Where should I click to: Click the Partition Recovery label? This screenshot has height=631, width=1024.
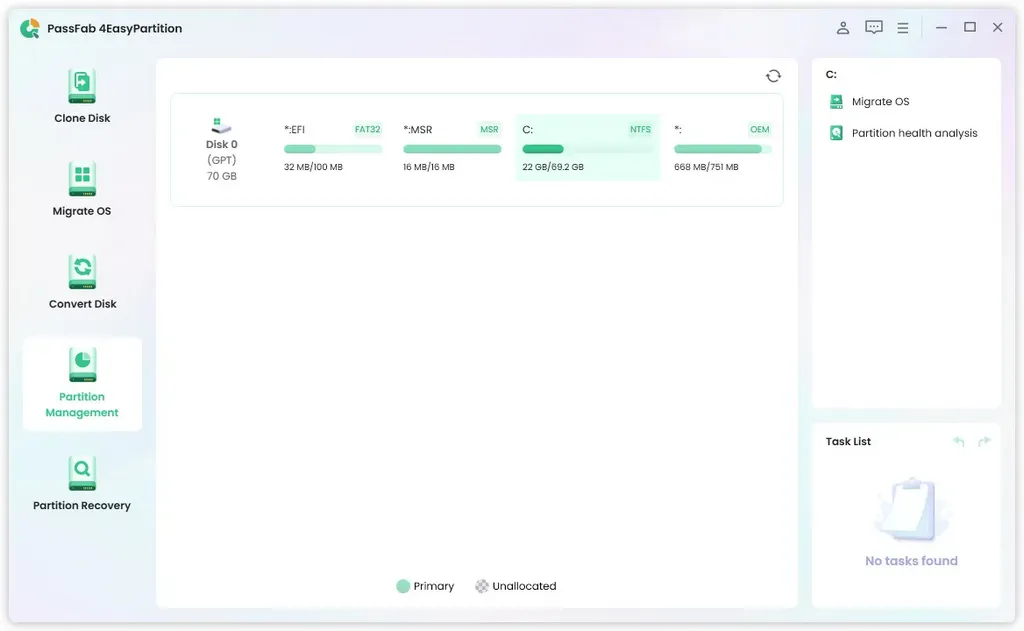[82, 505]
